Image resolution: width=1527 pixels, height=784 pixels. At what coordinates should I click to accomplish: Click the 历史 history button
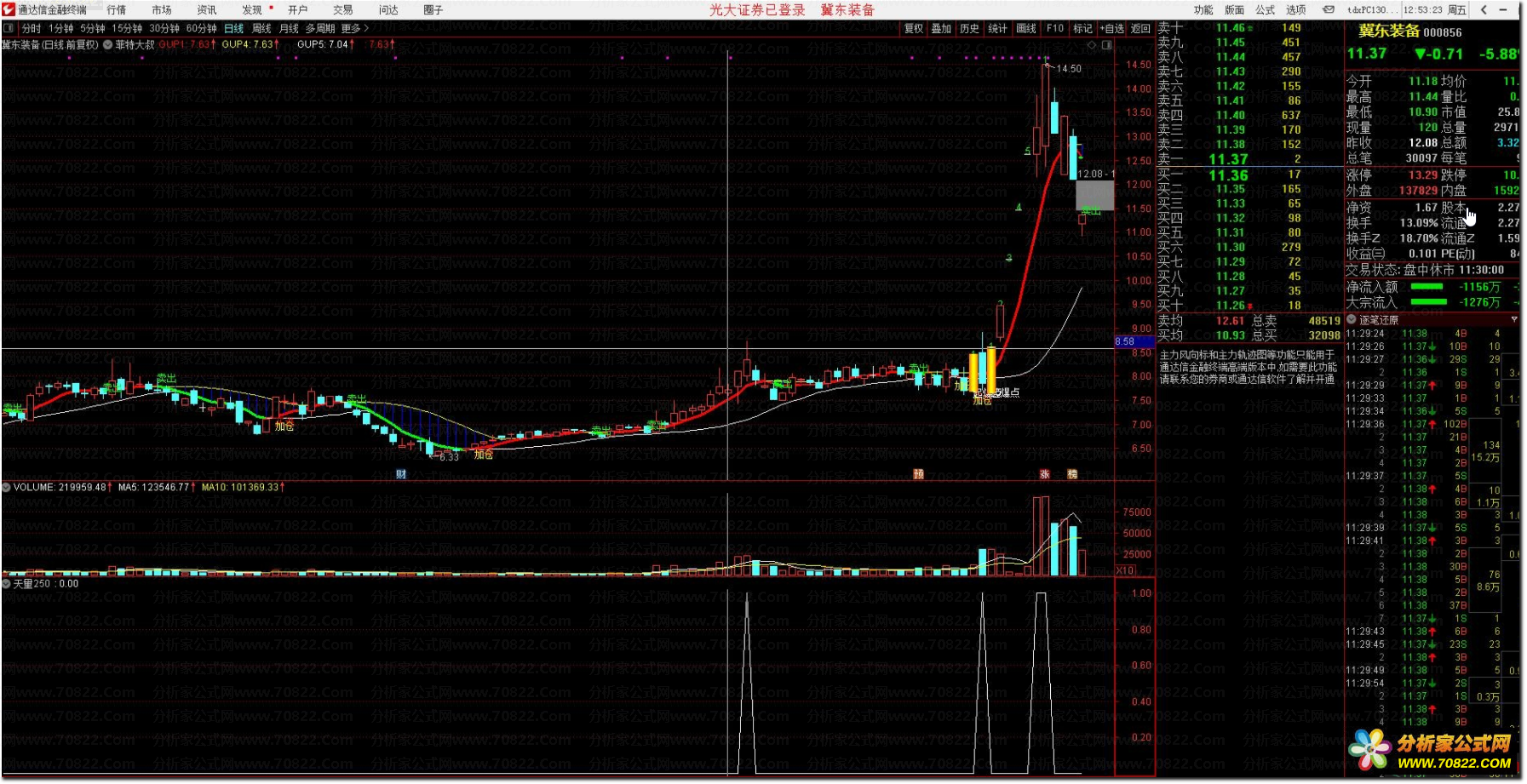pyautogui.click(x=970, y=29)
